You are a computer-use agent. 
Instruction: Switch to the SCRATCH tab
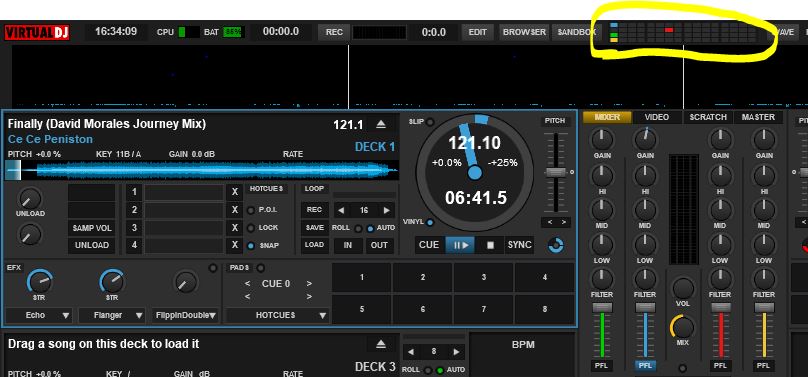708,117
